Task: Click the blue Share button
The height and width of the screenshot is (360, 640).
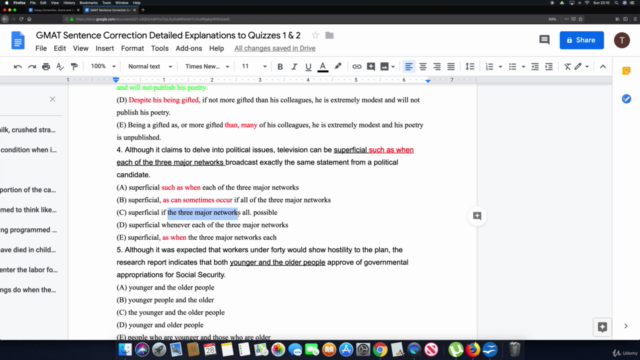Action: [581, 40]
